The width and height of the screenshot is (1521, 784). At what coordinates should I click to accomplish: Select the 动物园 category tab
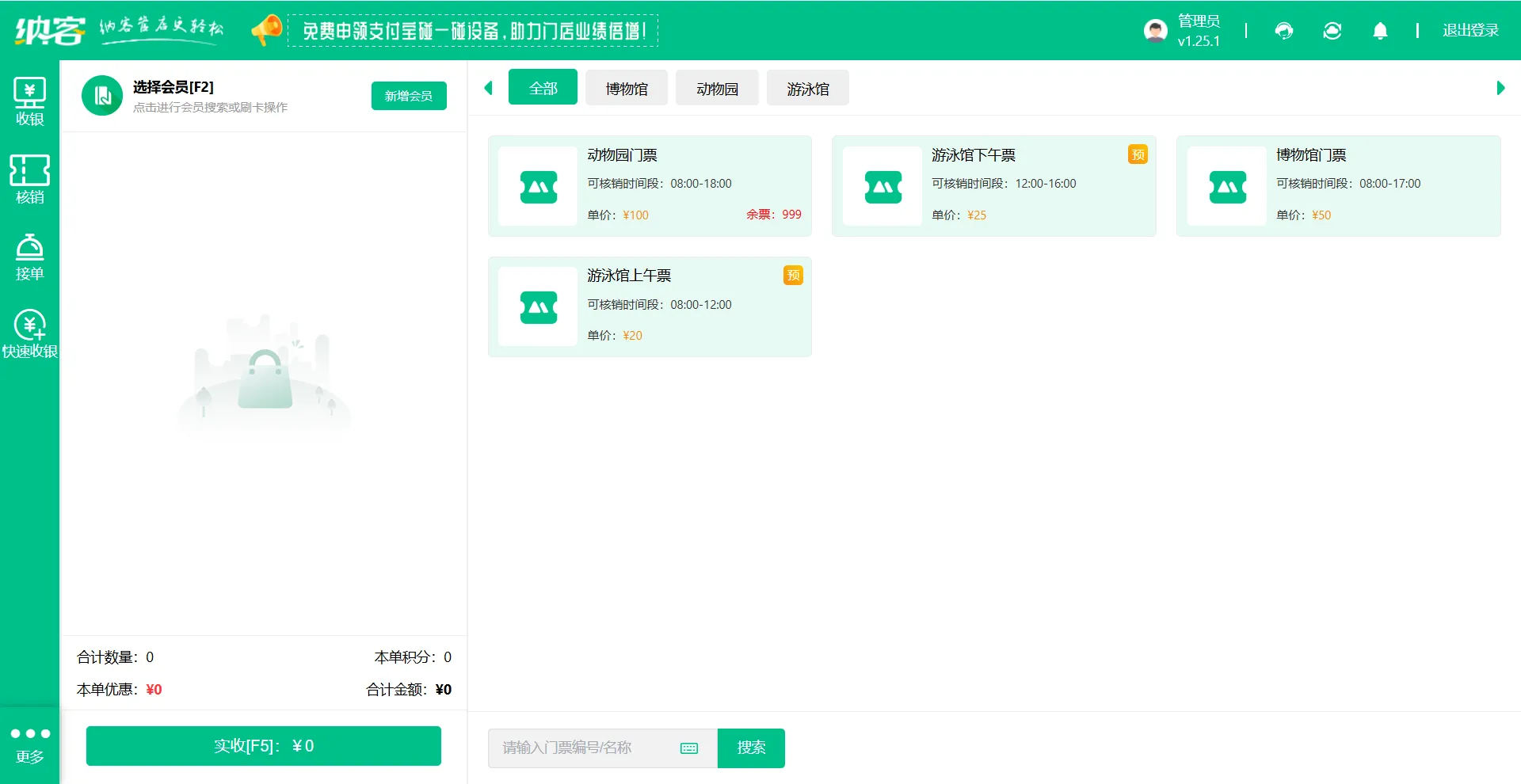pyautogui.click(x=717, y=89)
